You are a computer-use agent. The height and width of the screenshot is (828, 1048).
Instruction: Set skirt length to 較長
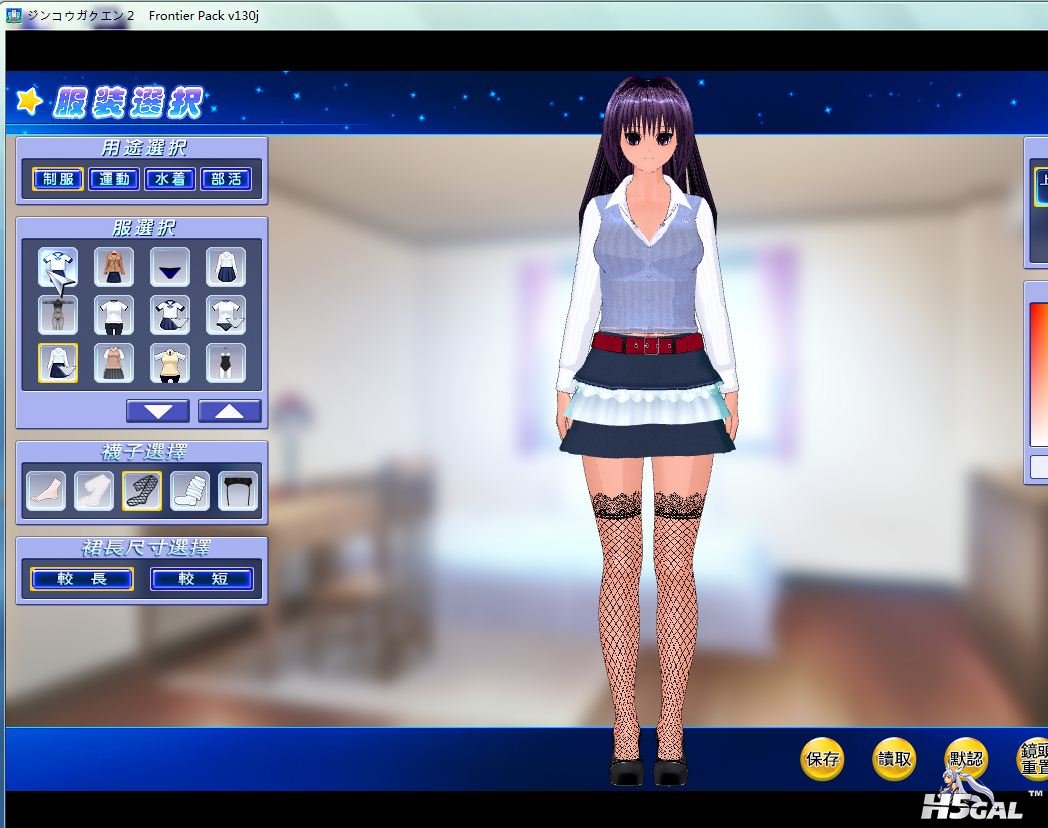tap(82, 579)
